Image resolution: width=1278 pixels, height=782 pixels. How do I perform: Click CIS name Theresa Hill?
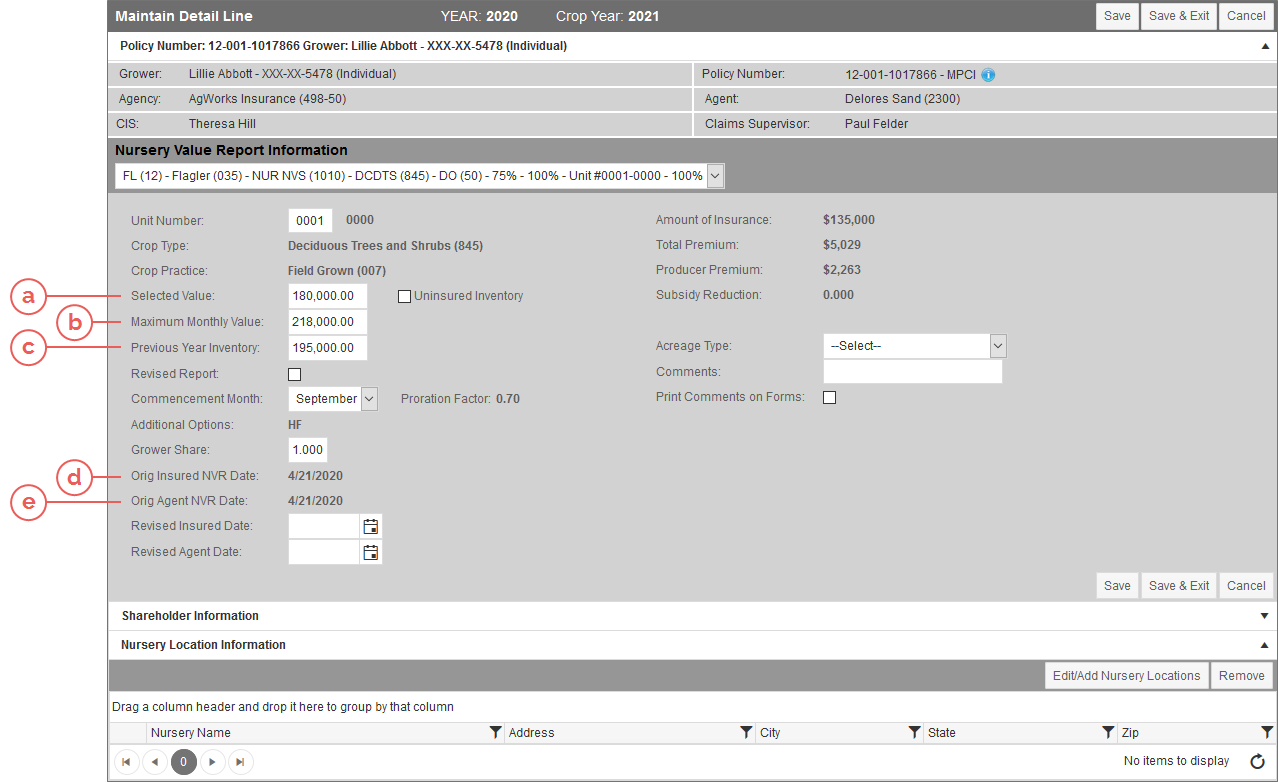coord(222,124)
